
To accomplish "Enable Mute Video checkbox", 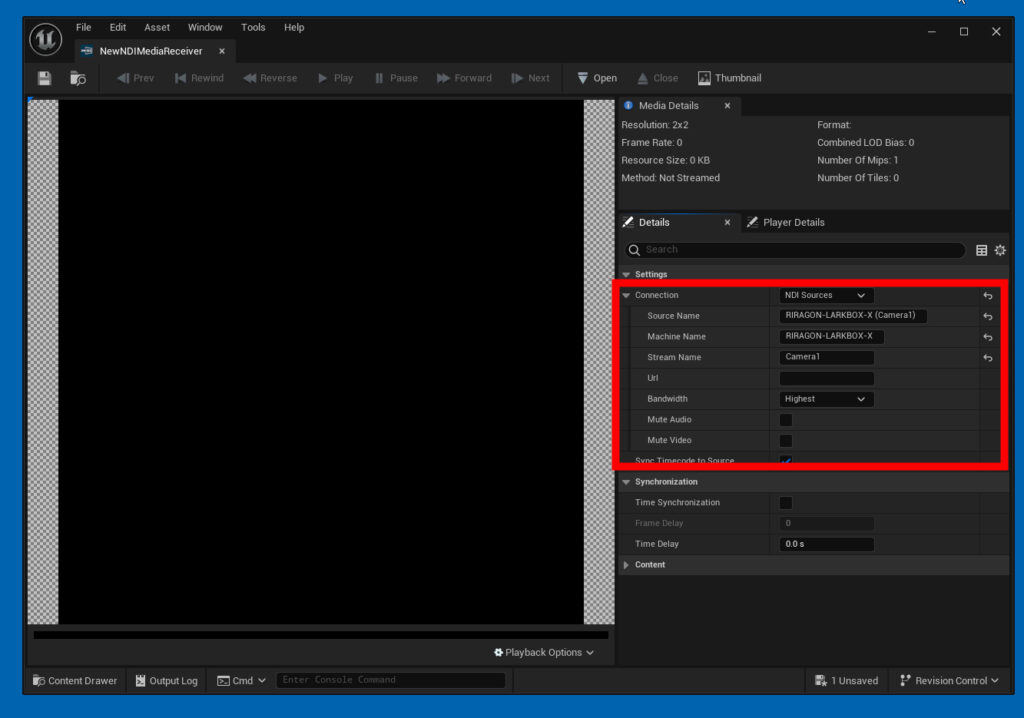I will (785, 440).
